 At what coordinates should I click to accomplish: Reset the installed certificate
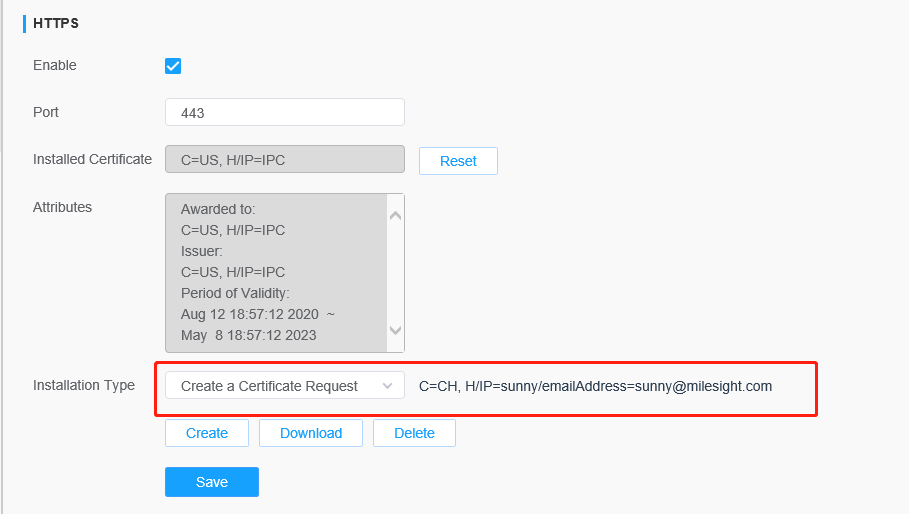pyautogui.click(x=458, y=161)
